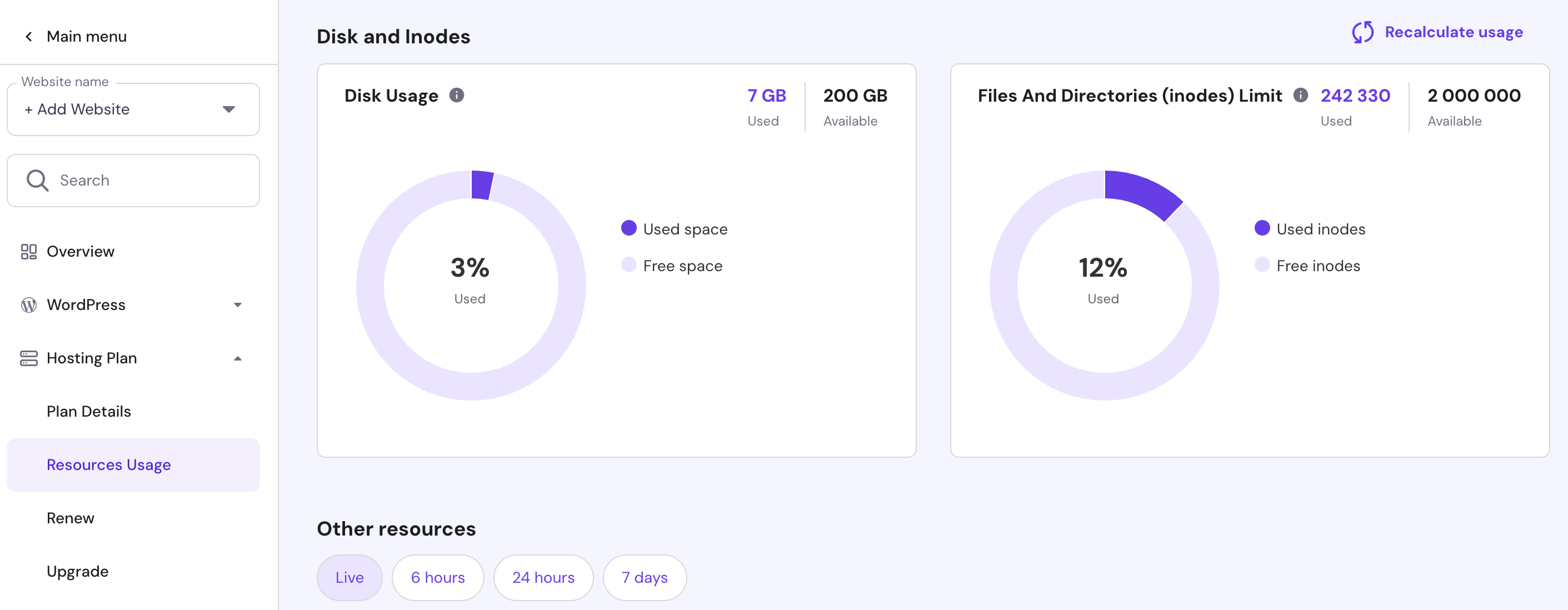Viewport: 1568px width, 610px height.
Task: Toggle the Free space legend item
Action: 671,266
